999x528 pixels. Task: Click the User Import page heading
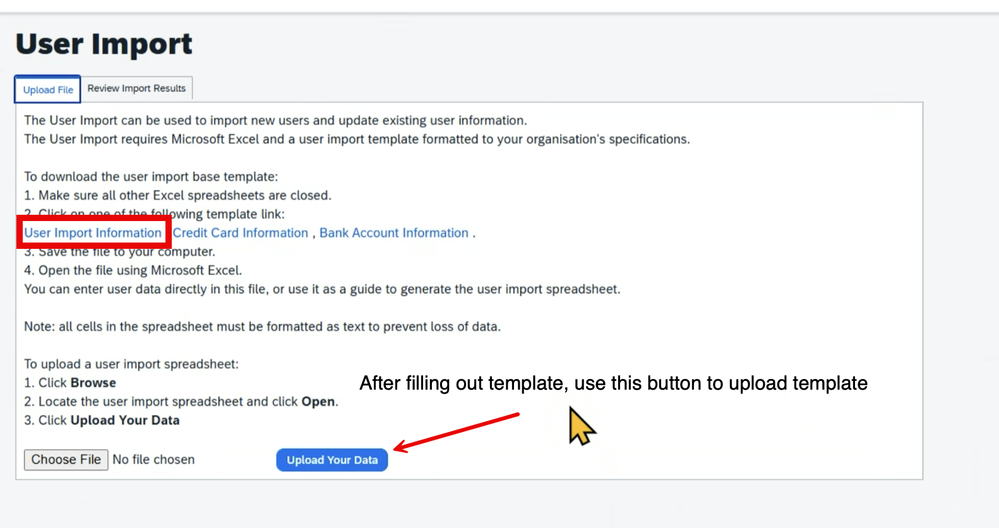[104, 44]
